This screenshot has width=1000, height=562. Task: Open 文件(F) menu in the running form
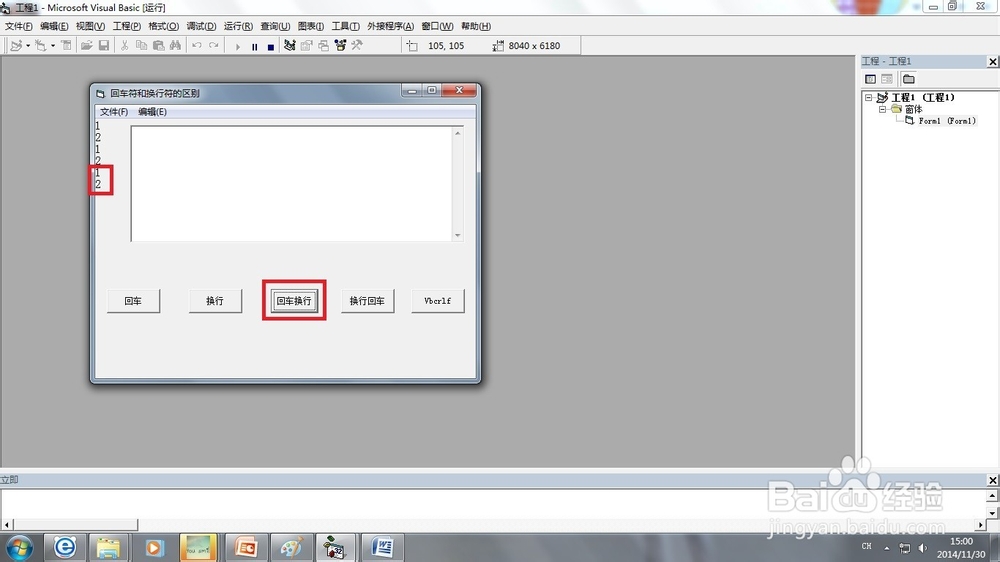(114, 112)
